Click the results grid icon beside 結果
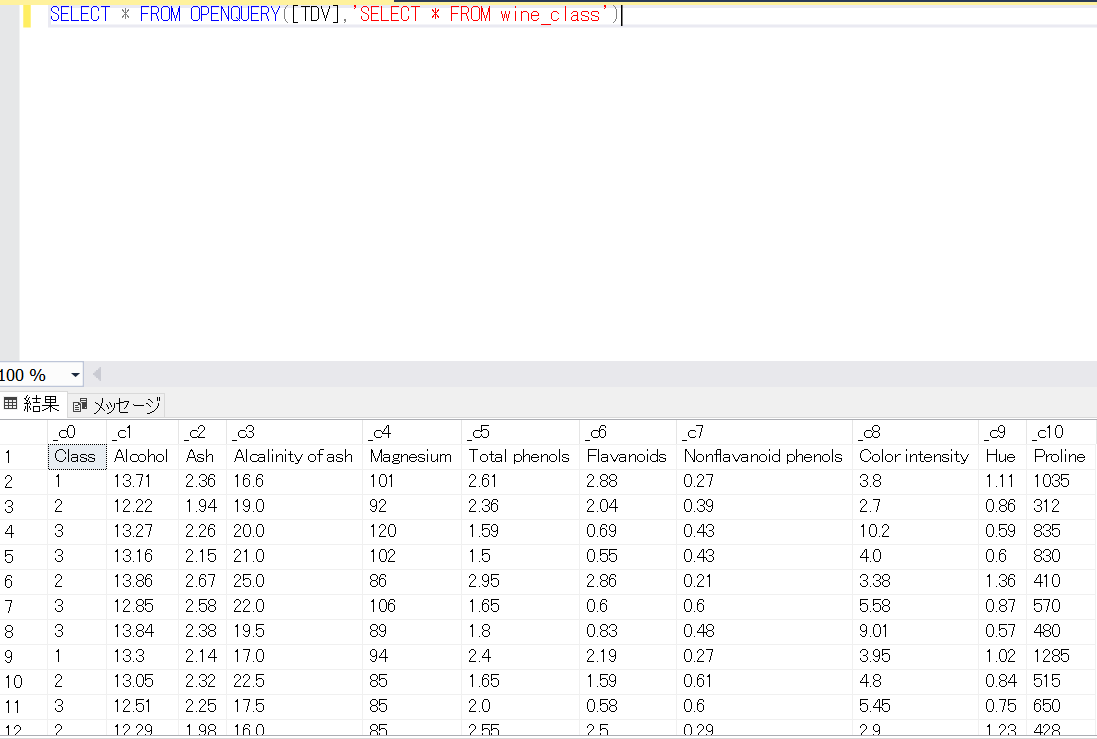The height and width of the screenshot is (739, 1097). tap(10, 403)
